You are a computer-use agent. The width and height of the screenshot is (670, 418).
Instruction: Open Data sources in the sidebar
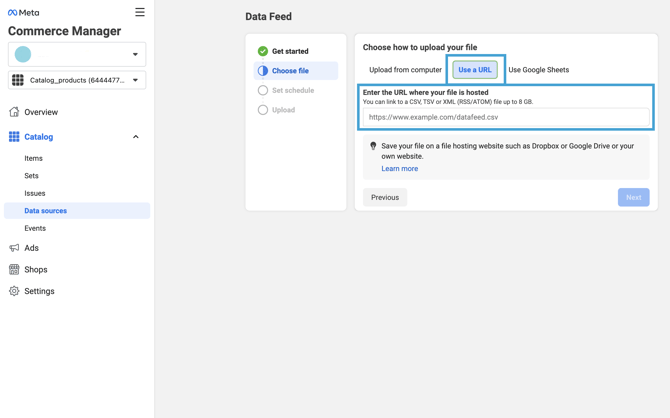click(46, 211)
